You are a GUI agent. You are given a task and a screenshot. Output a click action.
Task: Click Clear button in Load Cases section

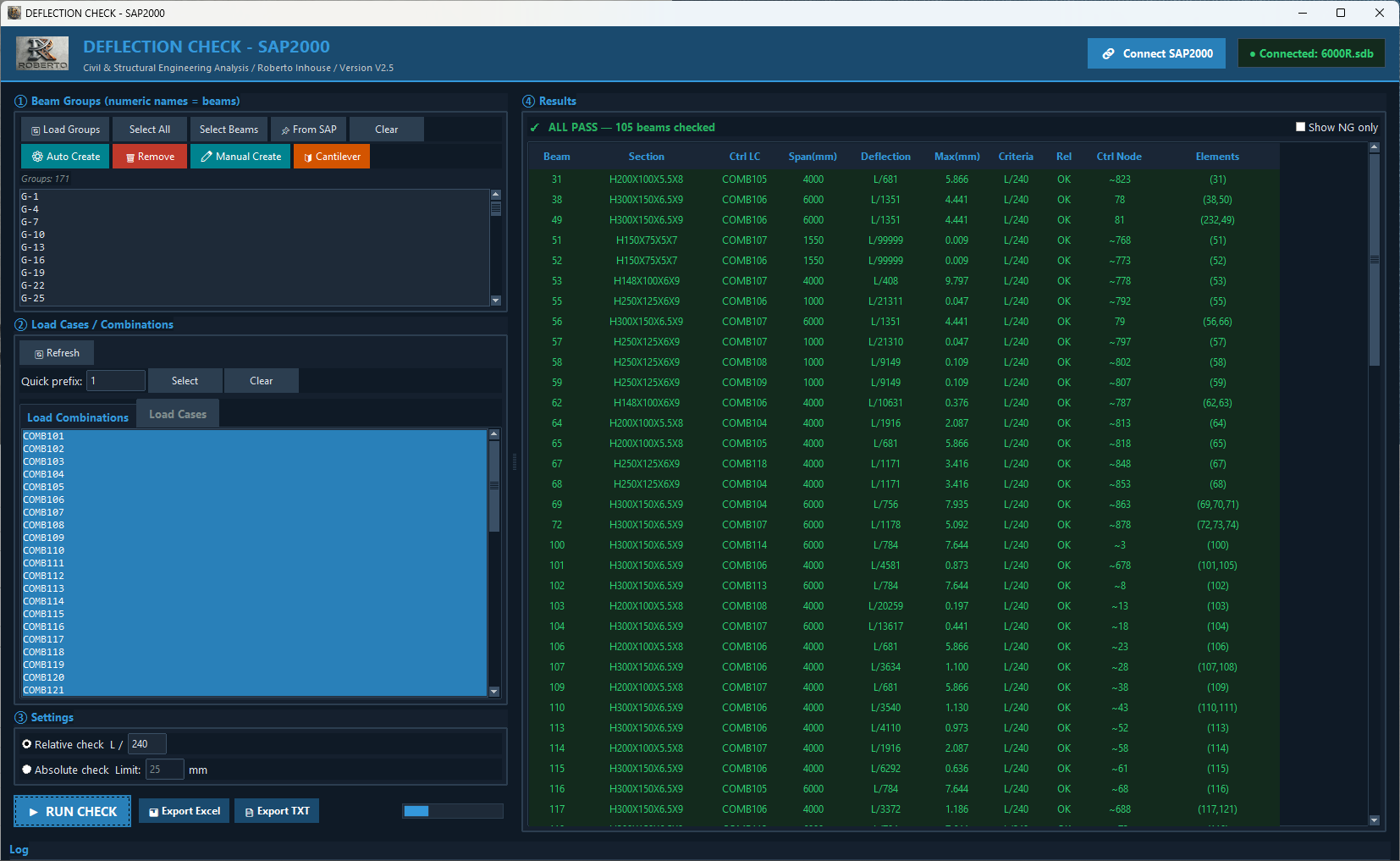(x=262, y=381)
